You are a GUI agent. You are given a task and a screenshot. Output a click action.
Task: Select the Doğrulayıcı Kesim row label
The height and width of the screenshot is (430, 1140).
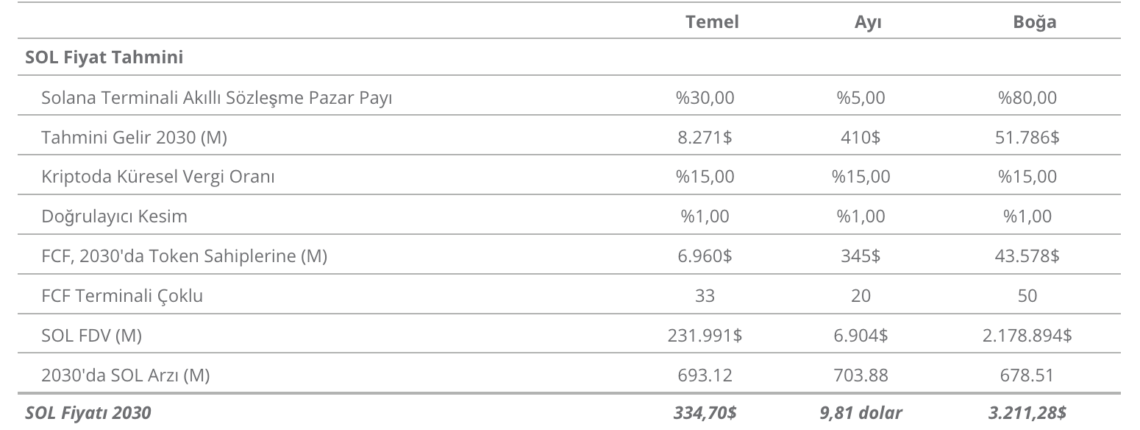114,217
